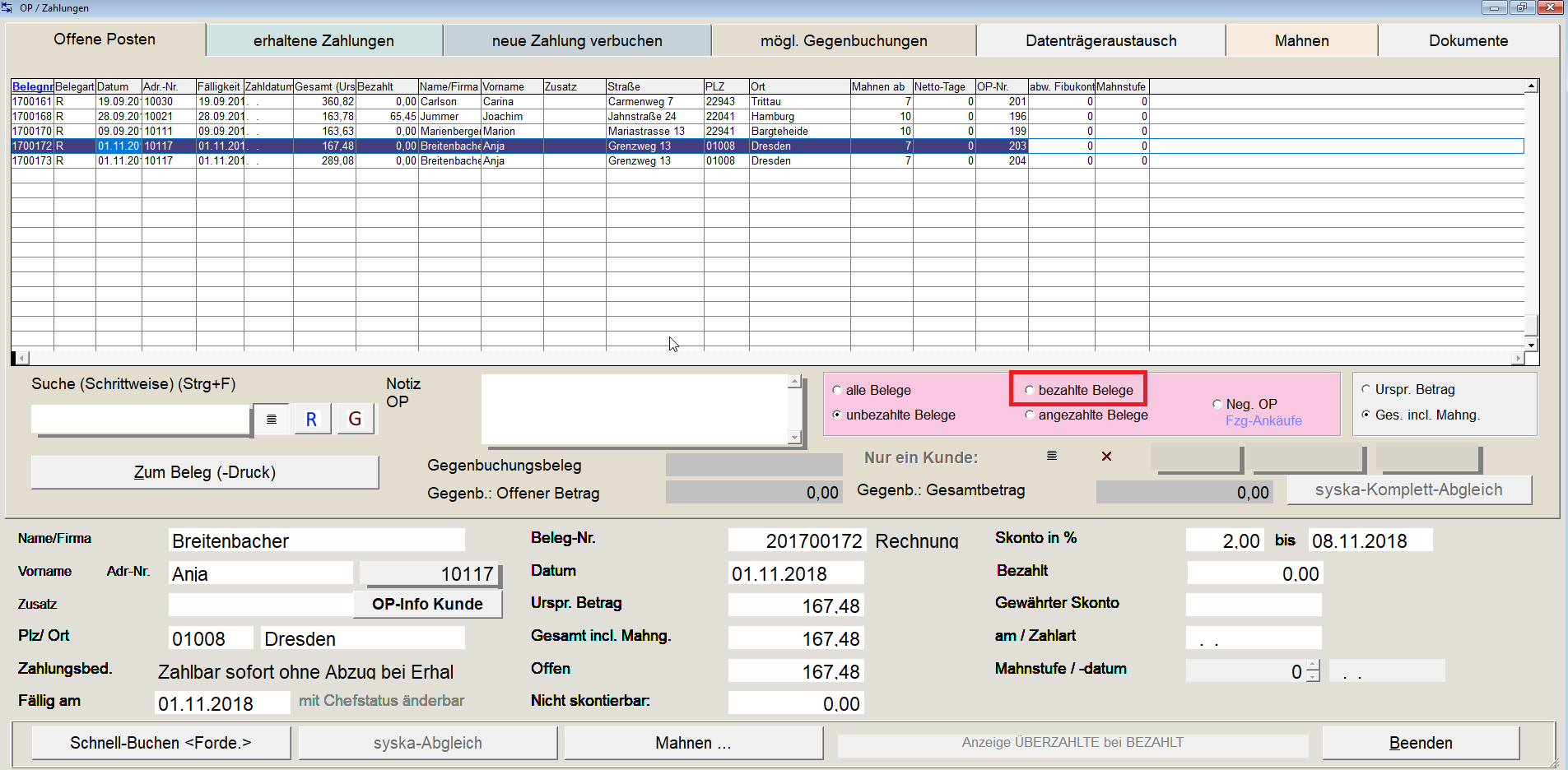
Task: Click the Skonto in % field 2,00
Action: point(1224,540)
